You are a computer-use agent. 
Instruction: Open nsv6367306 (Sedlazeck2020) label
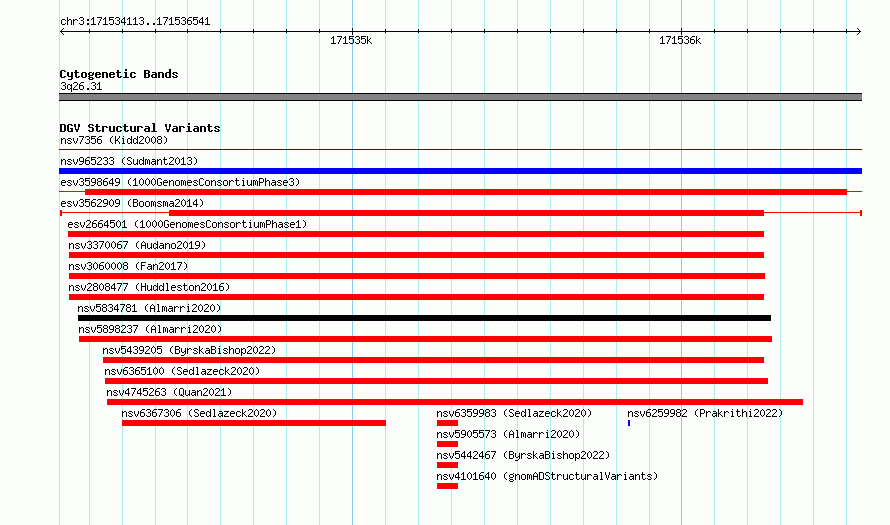click(199, 413)
